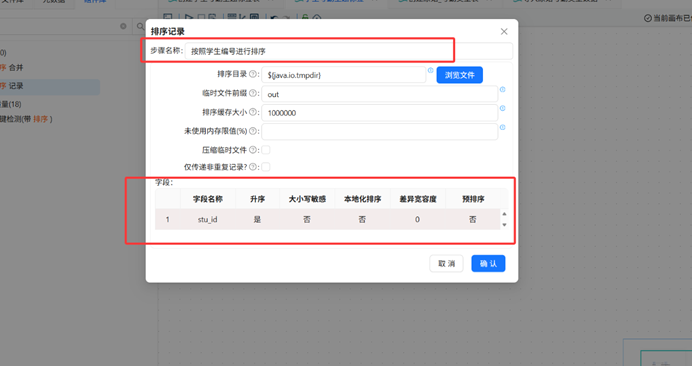Enable the 压缩临时文件 checkbox
The width and height of the screenshot is (692, 366).
click(266, 150)
